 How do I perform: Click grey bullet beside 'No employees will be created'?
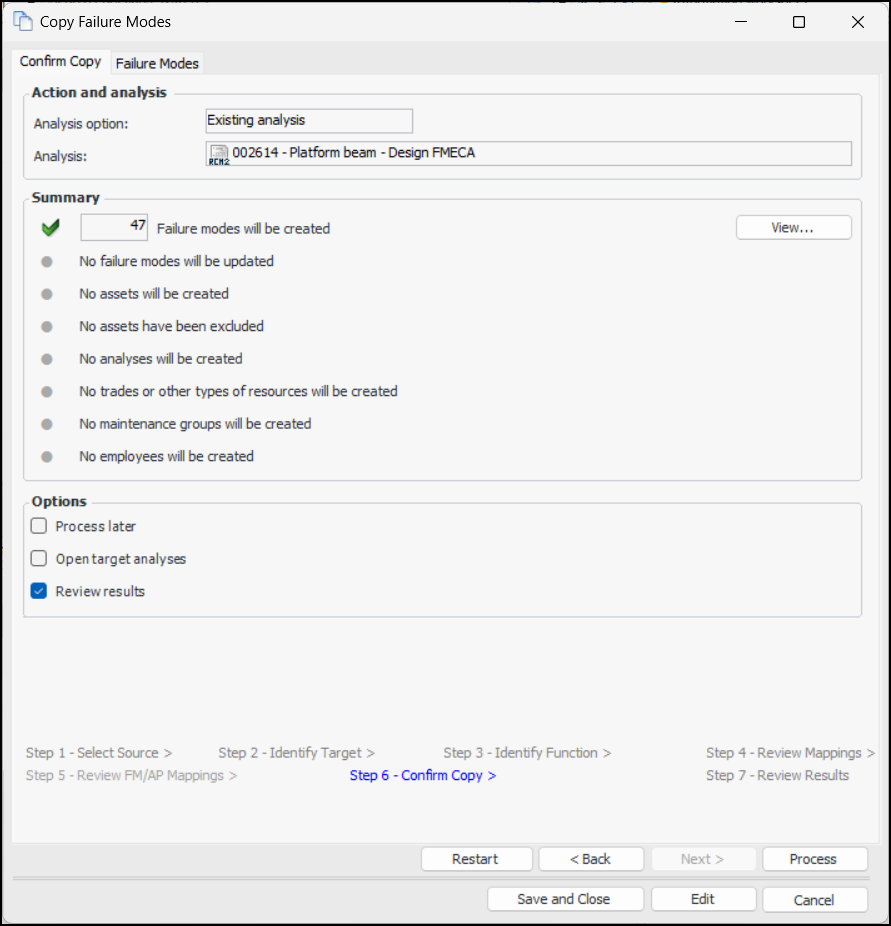coord(47,457)
